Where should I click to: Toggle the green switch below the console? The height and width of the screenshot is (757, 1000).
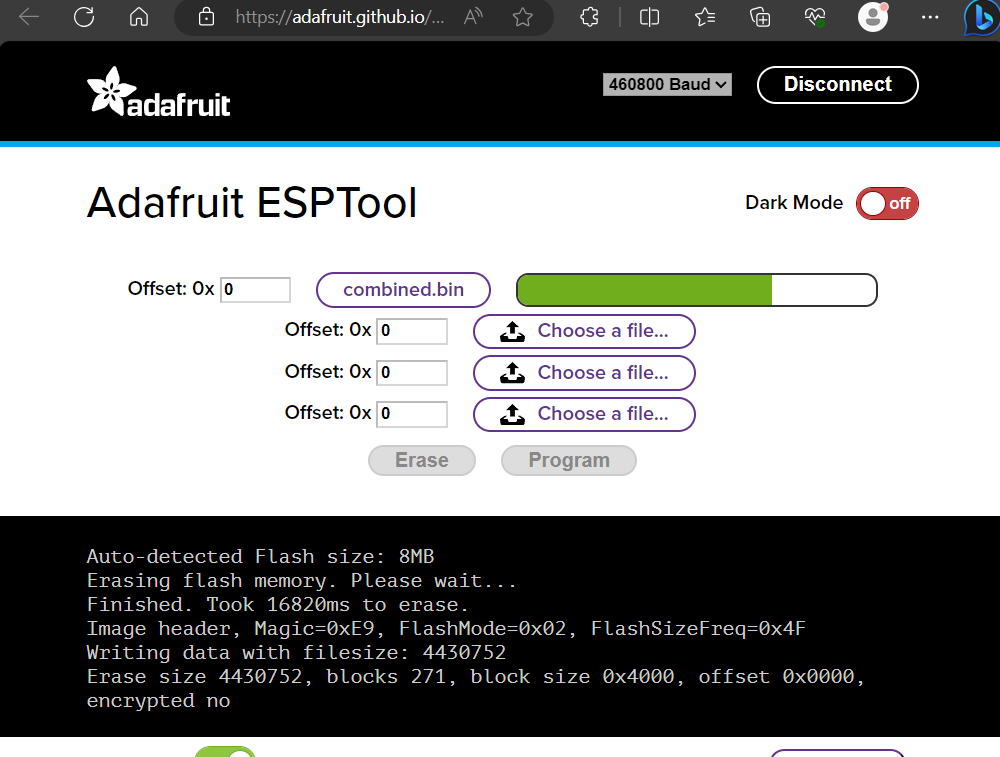click(224, 752)
